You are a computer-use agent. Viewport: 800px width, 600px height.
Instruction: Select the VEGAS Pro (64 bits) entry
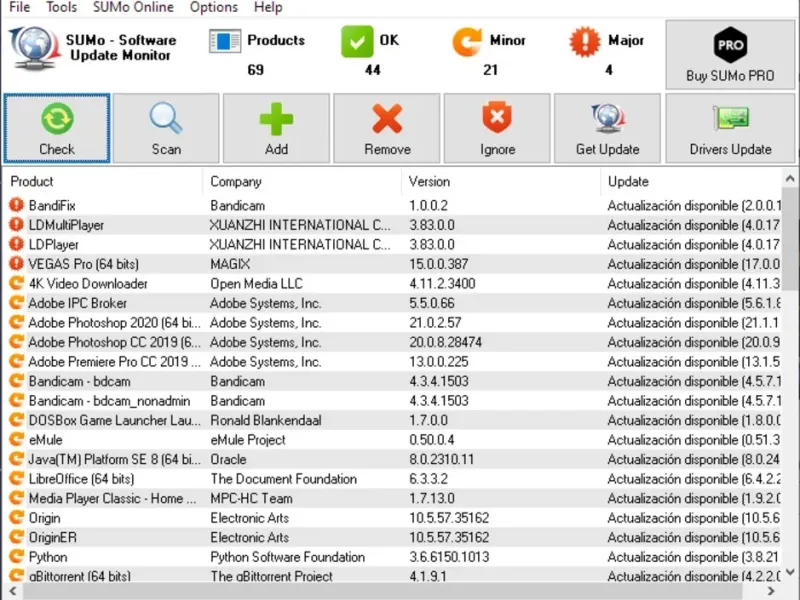click(x=84, y=264)
